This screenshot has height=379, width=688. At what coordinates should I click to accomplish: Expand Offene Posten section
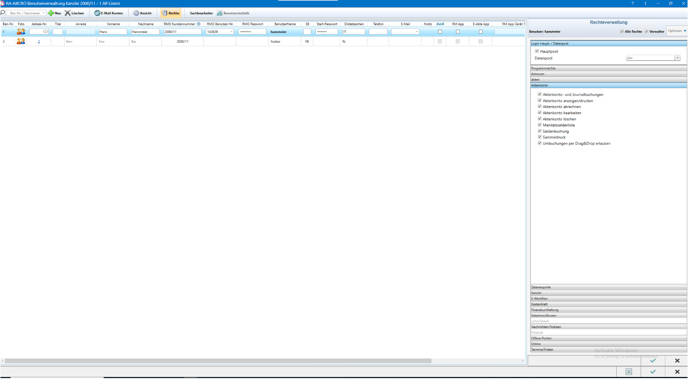coord(609,338)
